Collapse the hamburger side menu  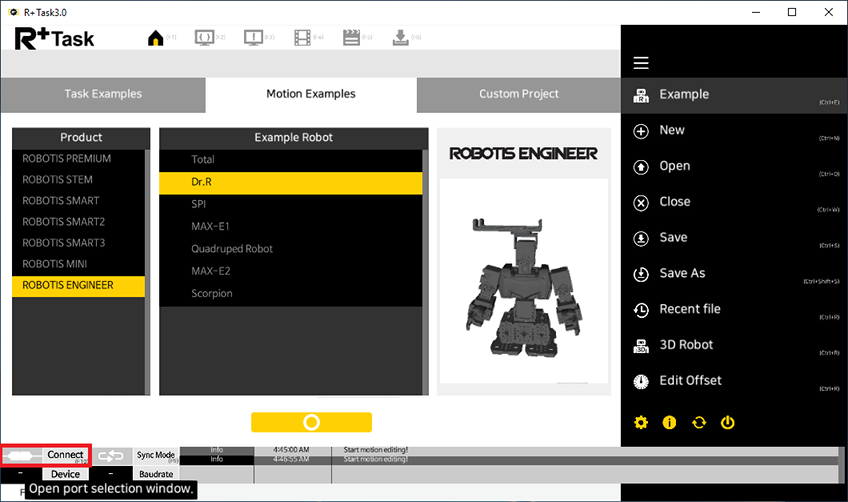[641, 63]
